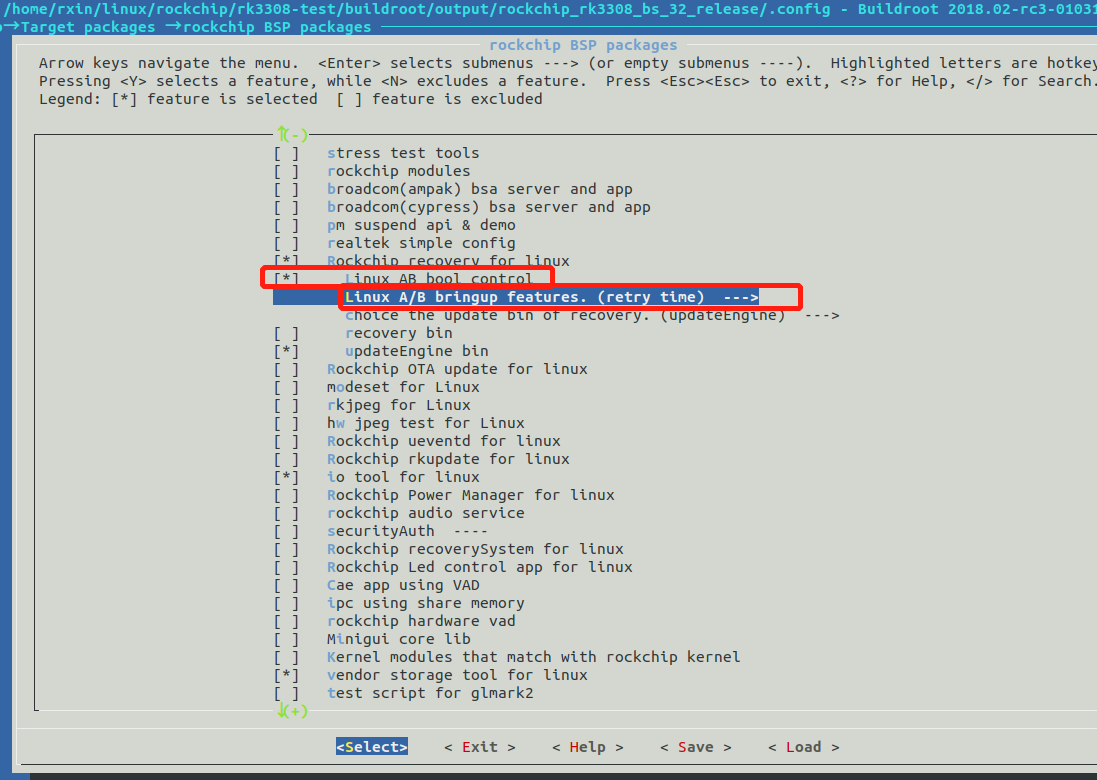Toggle the stress test tools checkbox

coord(286,153)
